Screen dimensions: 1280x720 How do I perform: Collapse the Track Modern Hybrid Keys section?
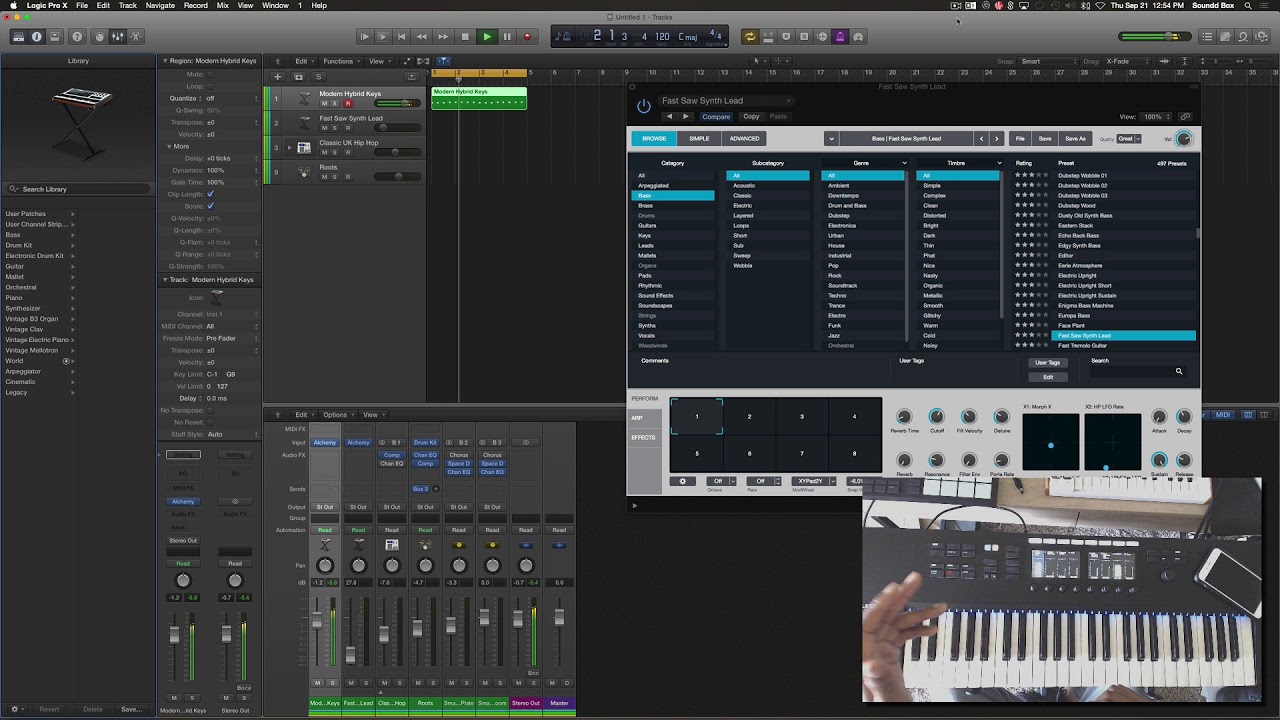tap(165, 280)
